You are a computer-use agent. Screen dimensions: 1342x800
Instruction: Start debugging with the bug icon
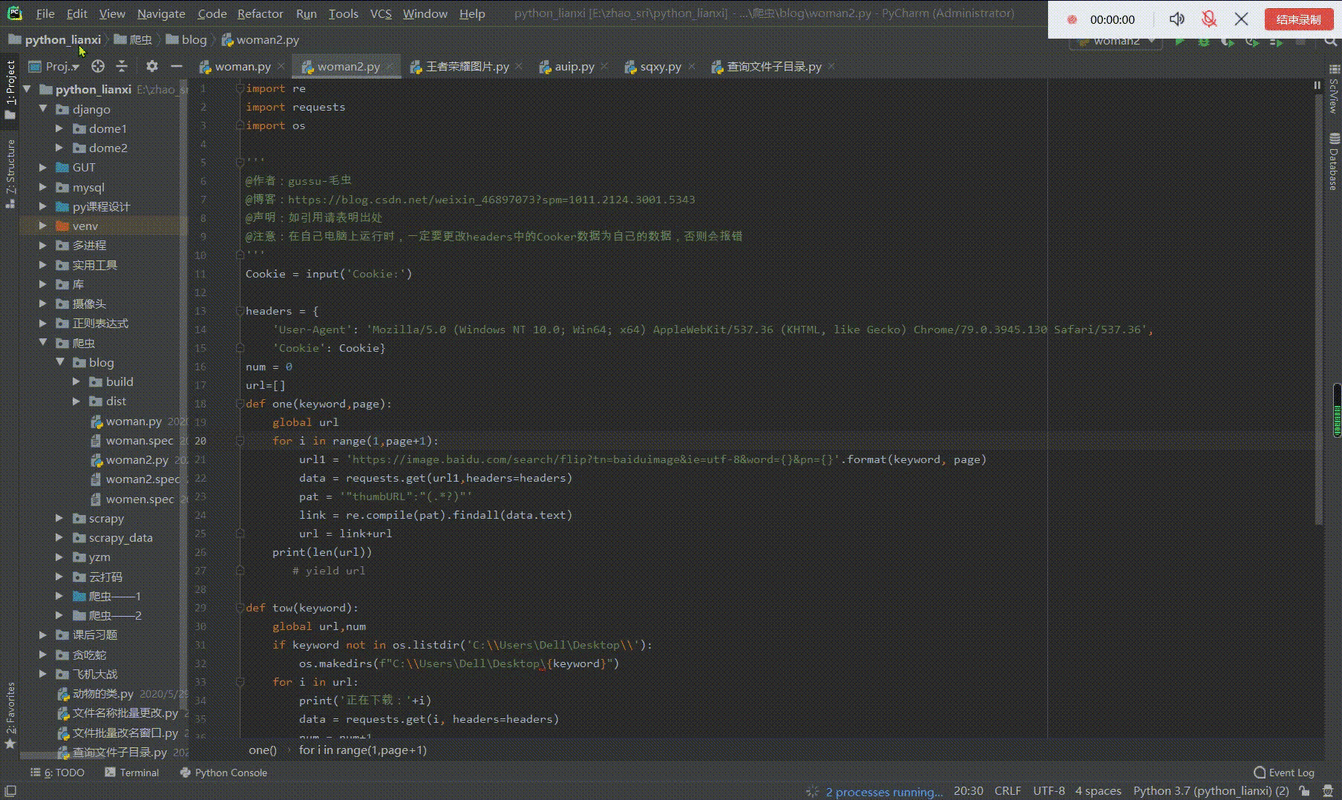point(1204,41)
